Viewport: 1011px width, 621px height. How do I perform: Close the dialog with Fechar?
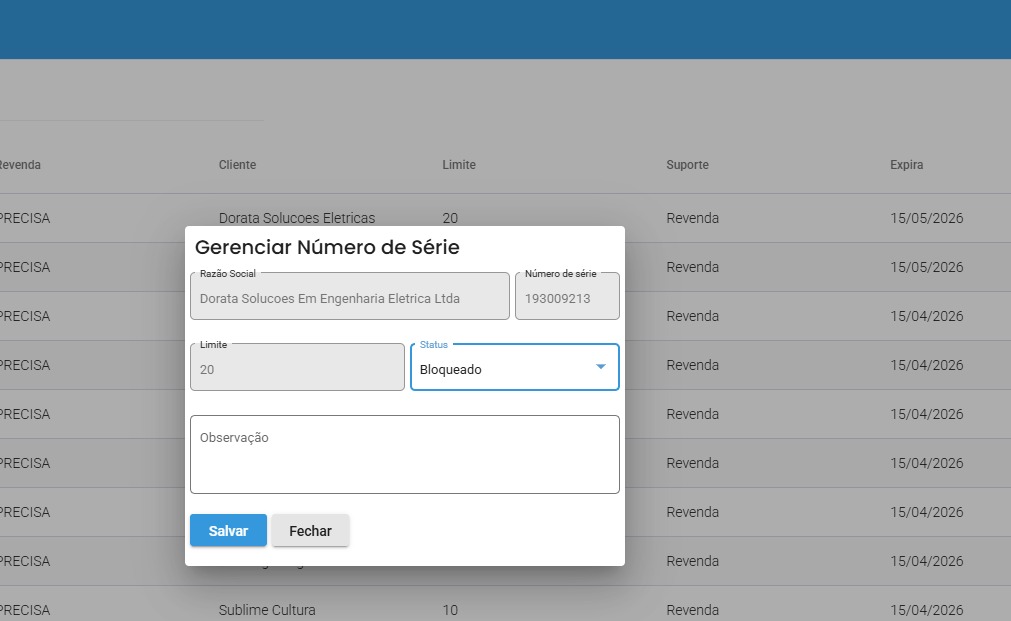[x=310, y=531]
